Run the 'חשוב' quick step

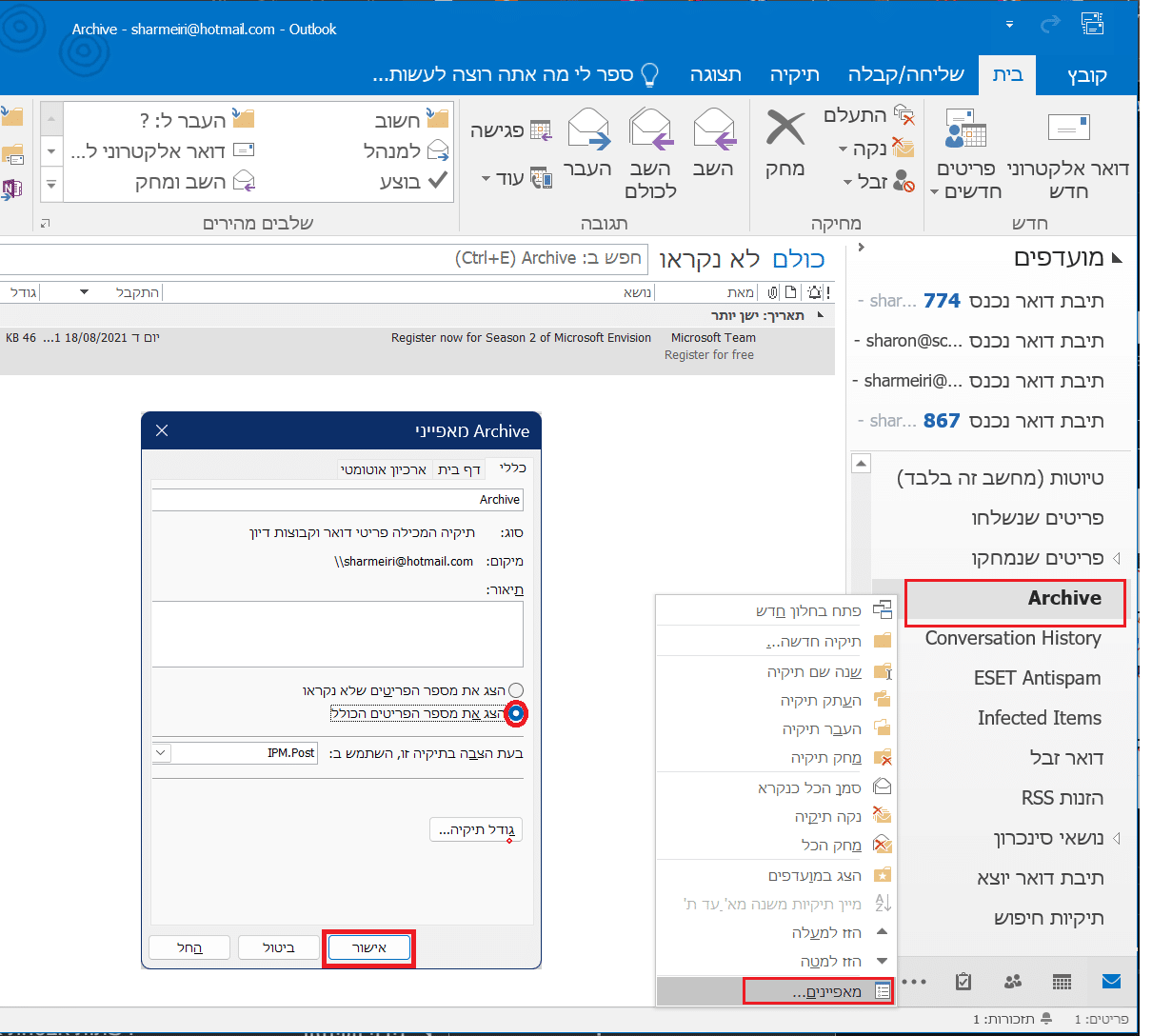(x=409, y=119)
